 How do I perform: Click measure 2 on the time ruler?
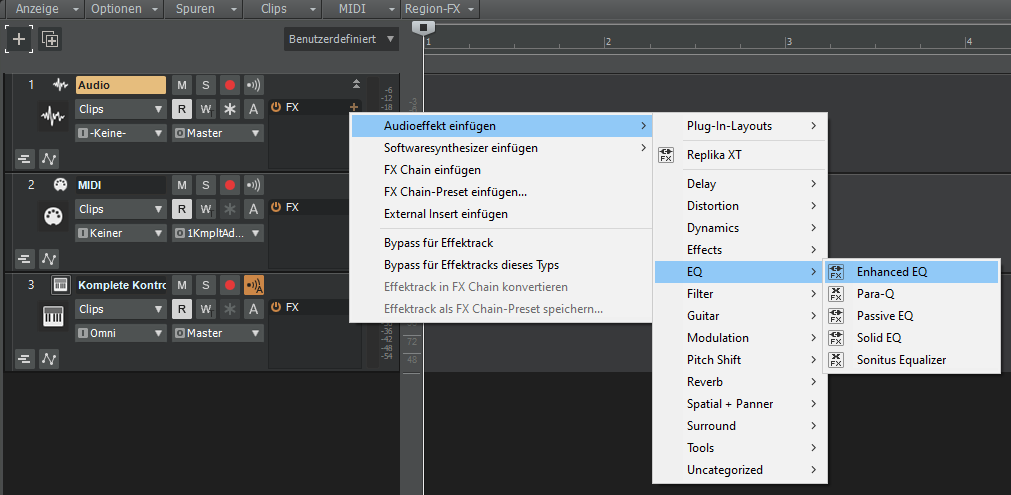[607, 42]
